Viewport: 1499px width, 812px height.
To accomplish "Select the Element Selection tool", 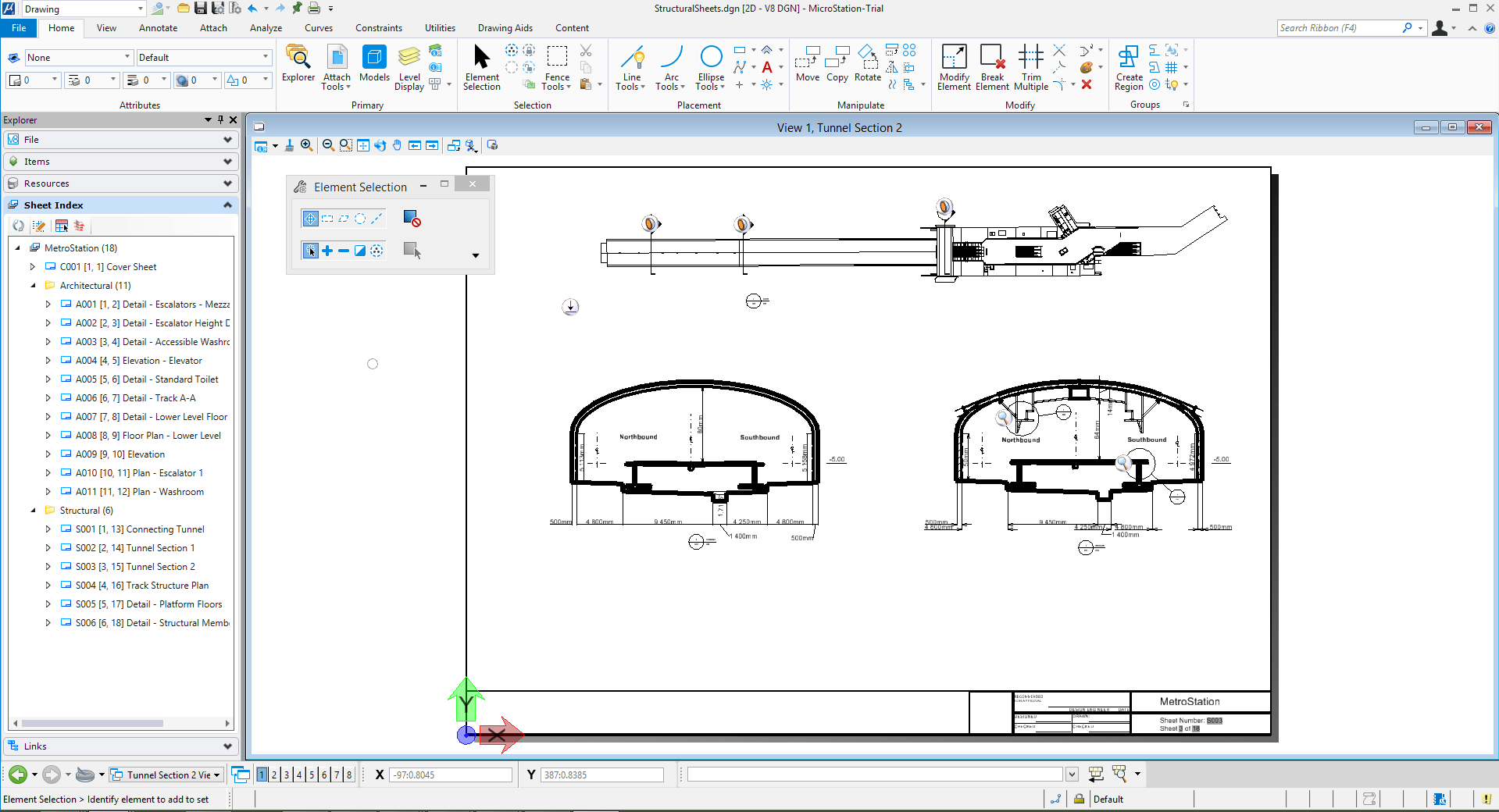I will (x=481, y=66).
